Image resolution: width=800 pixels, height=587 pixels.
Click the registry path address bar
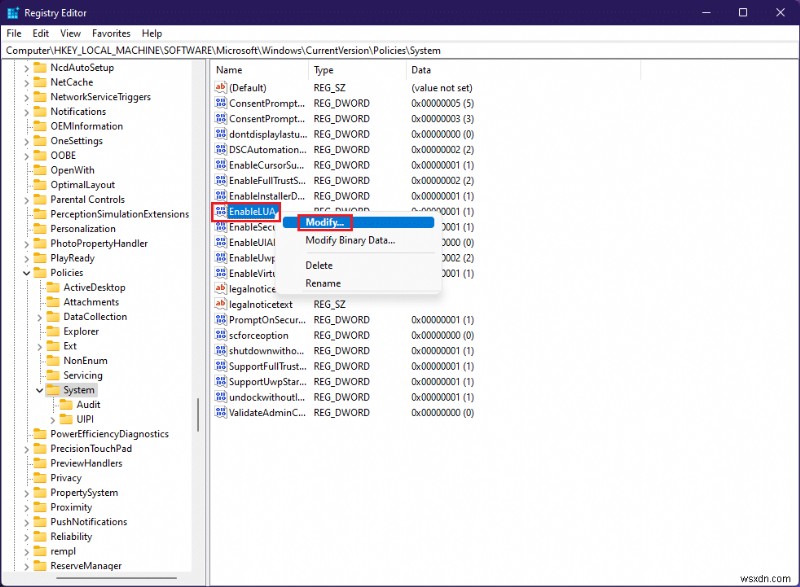[x=400, y=50]
